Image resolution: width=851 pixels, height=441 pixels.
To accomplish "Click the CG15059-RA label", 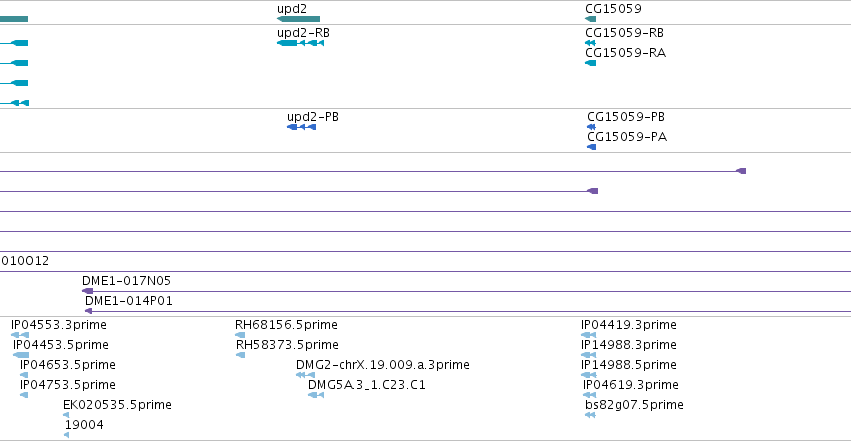I will [626, 53].
